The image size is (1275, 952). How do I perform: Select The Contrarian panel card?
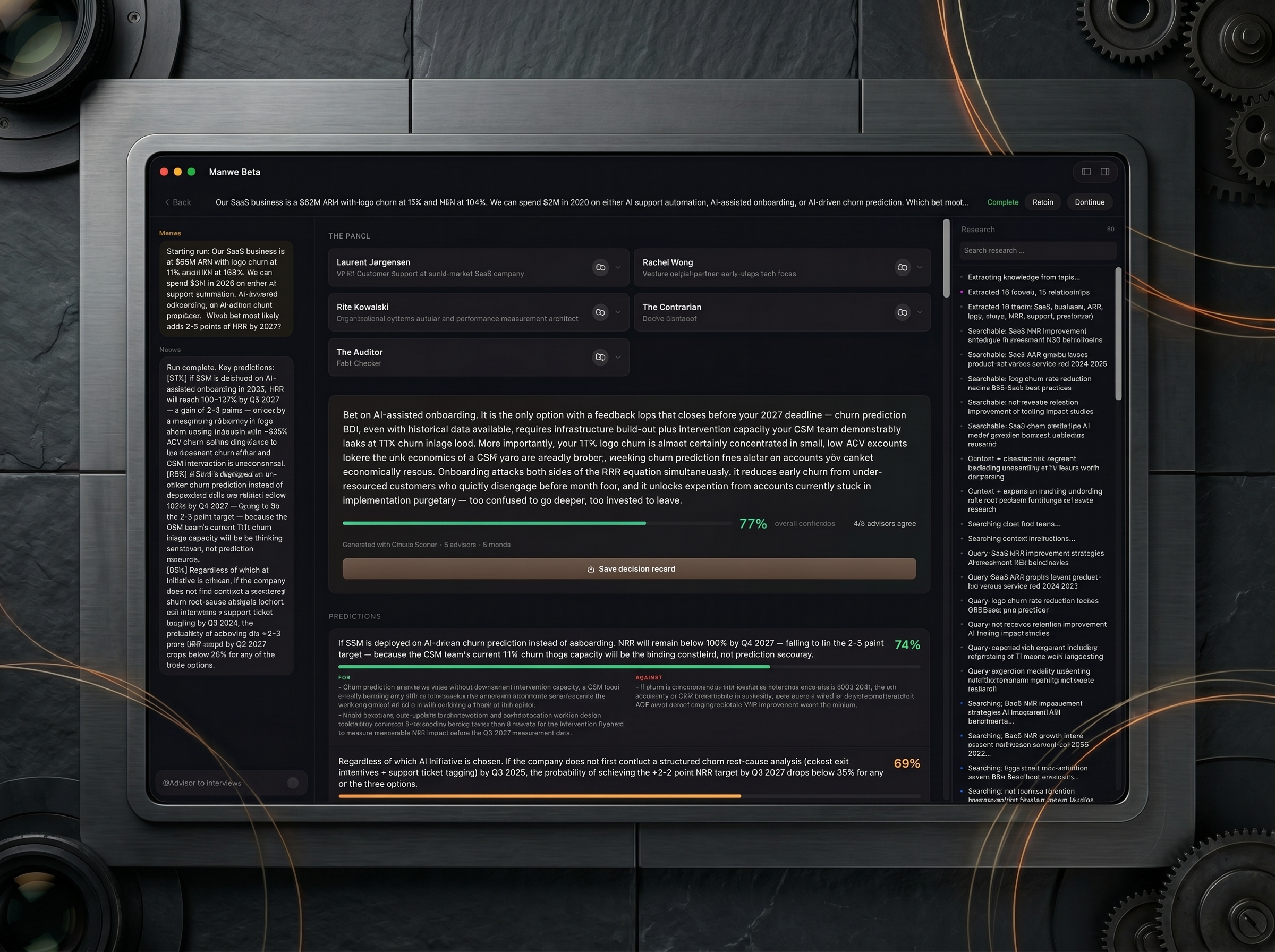click(x=782, y=312)
